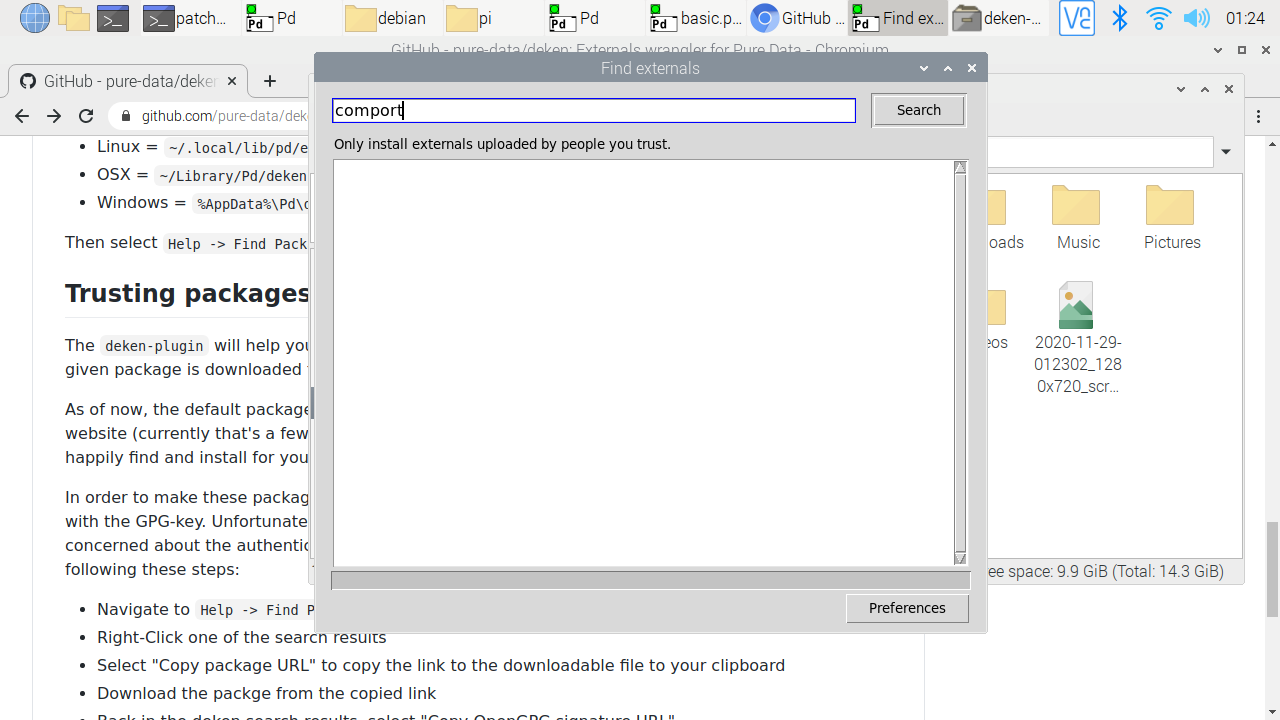This screenshot has width=1280, height=720.
Task: Click the Trusting packages heading
Action: (188, 293)
